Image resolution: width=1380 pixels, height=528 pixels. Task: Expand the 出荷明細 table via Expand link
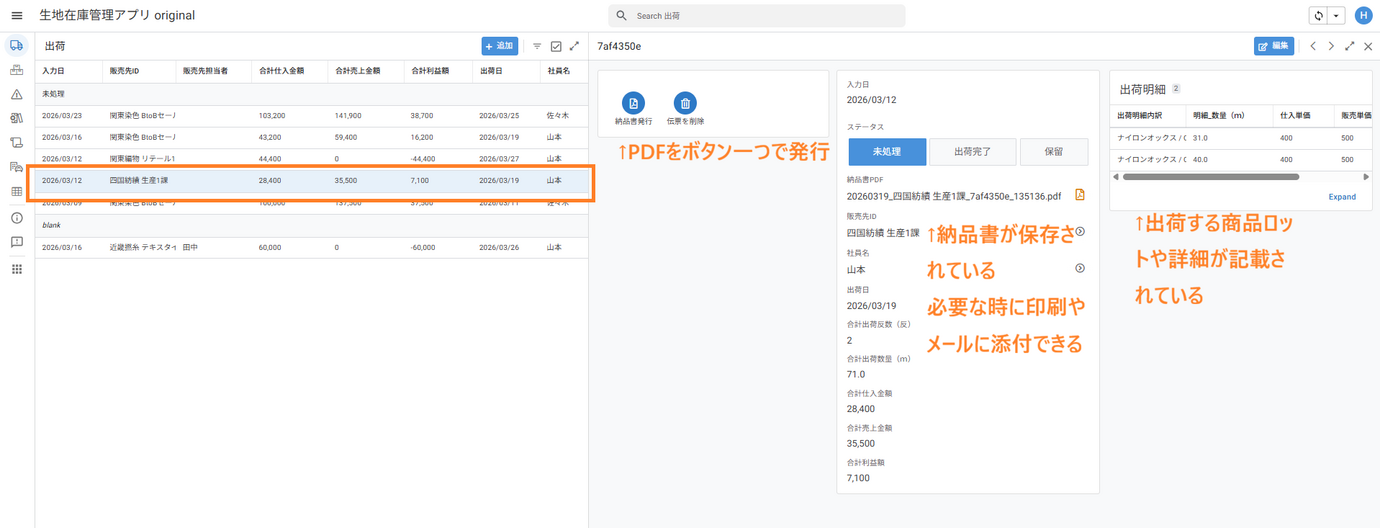click(1342, 197)
